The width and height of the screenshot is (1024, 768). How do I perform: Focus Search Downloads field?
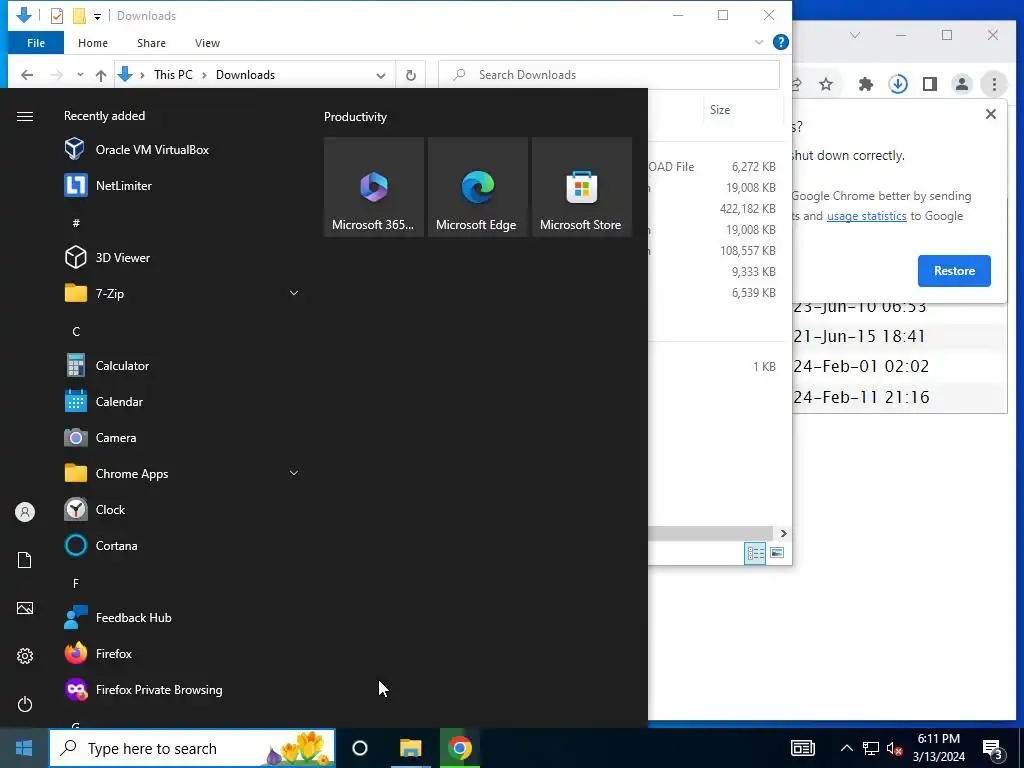pos(609,75)
